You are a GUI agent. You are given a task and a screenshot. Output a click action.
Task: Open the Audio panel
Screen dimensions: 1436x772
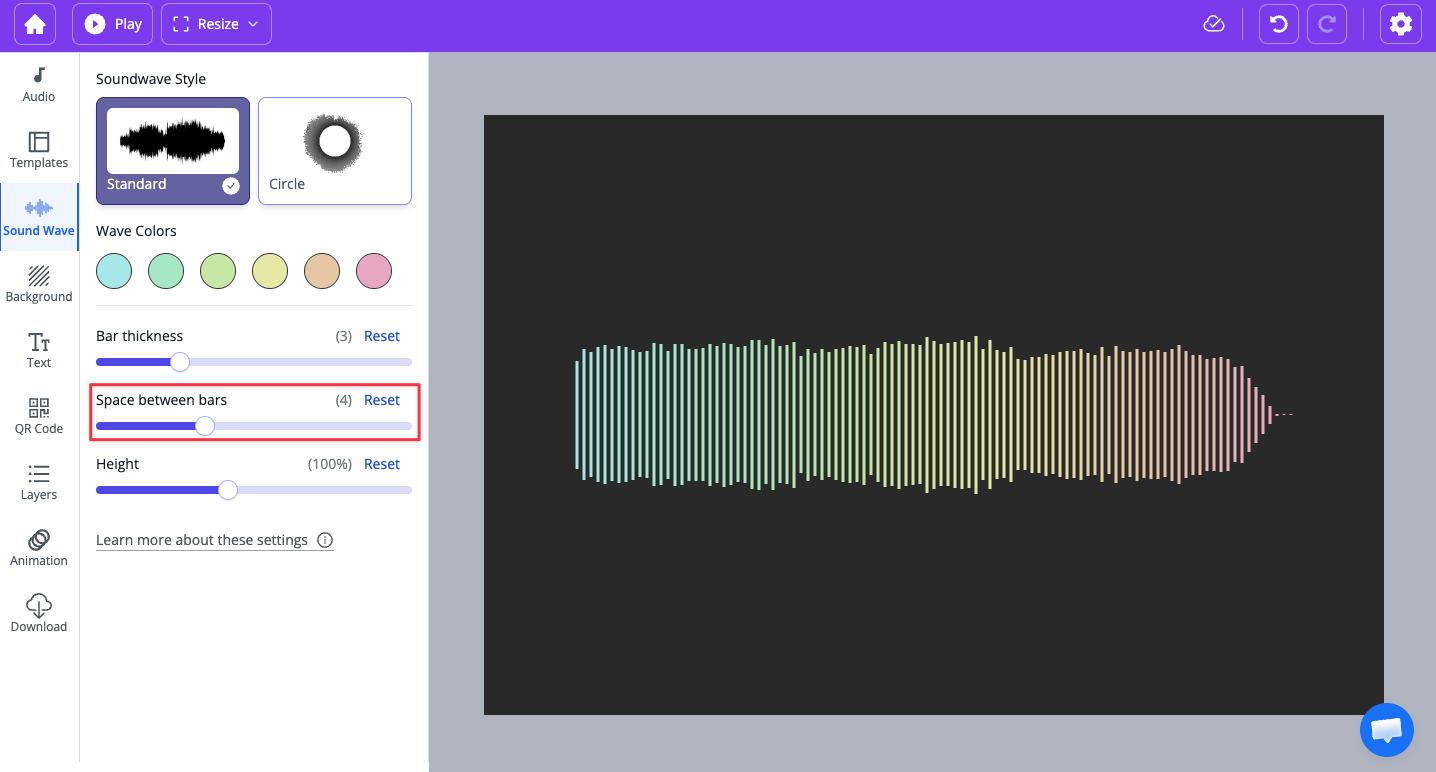(x=38, y=85)
